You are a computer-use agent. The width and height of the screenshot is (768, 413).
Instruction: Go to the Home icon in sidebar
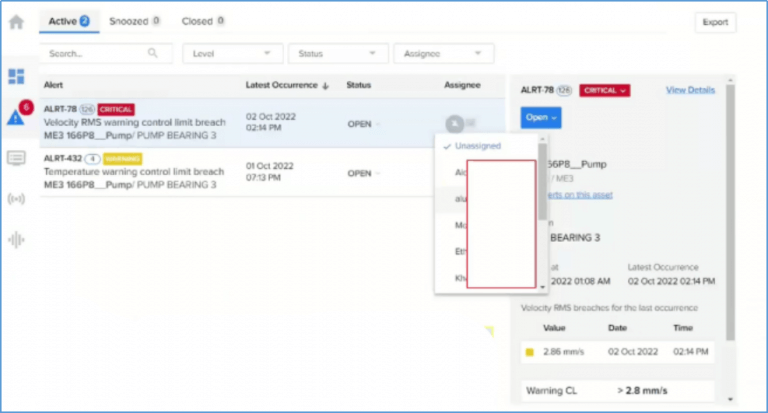16,22
